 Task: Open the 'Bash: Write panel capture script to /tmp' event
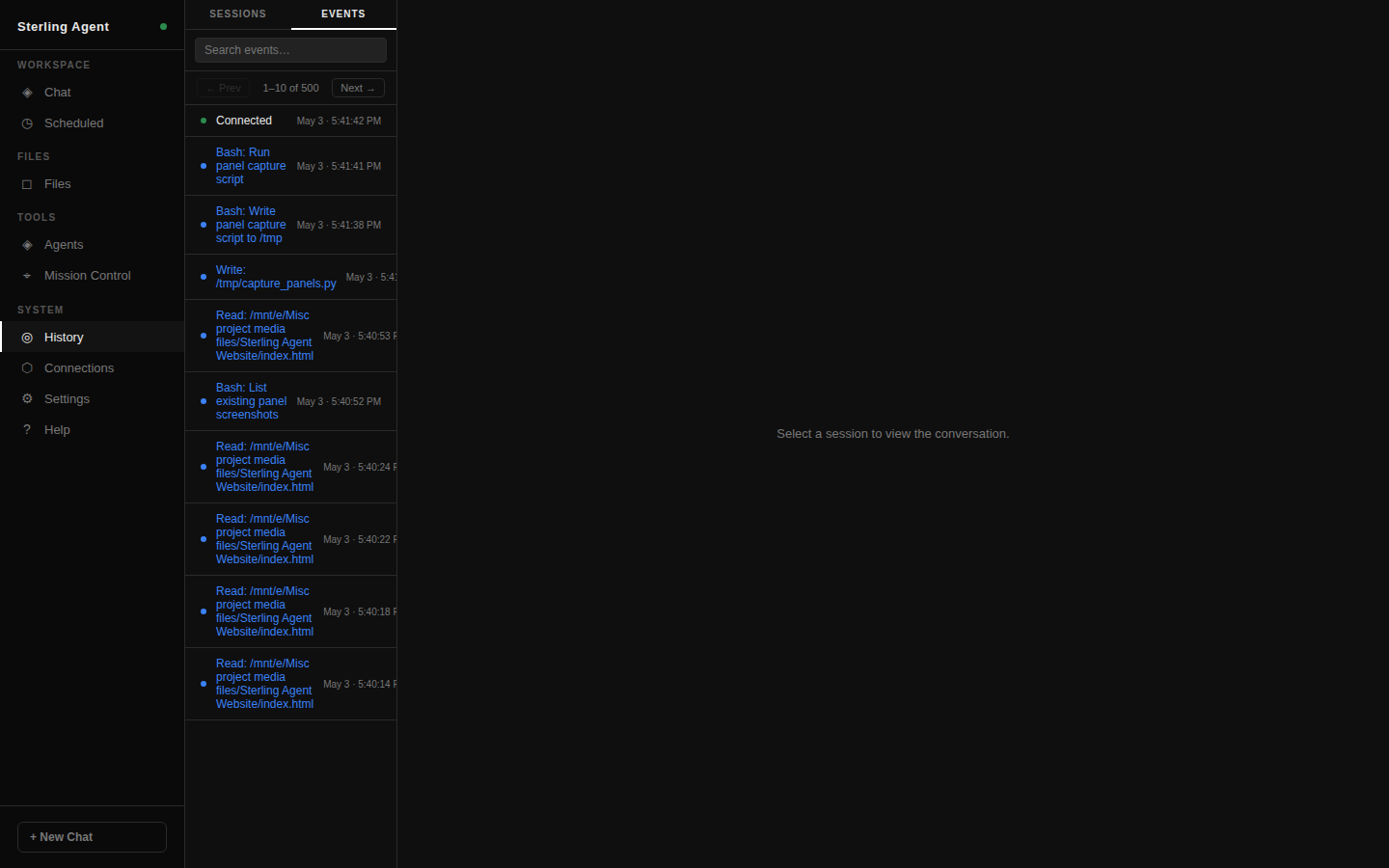click(x=290, y=225)
